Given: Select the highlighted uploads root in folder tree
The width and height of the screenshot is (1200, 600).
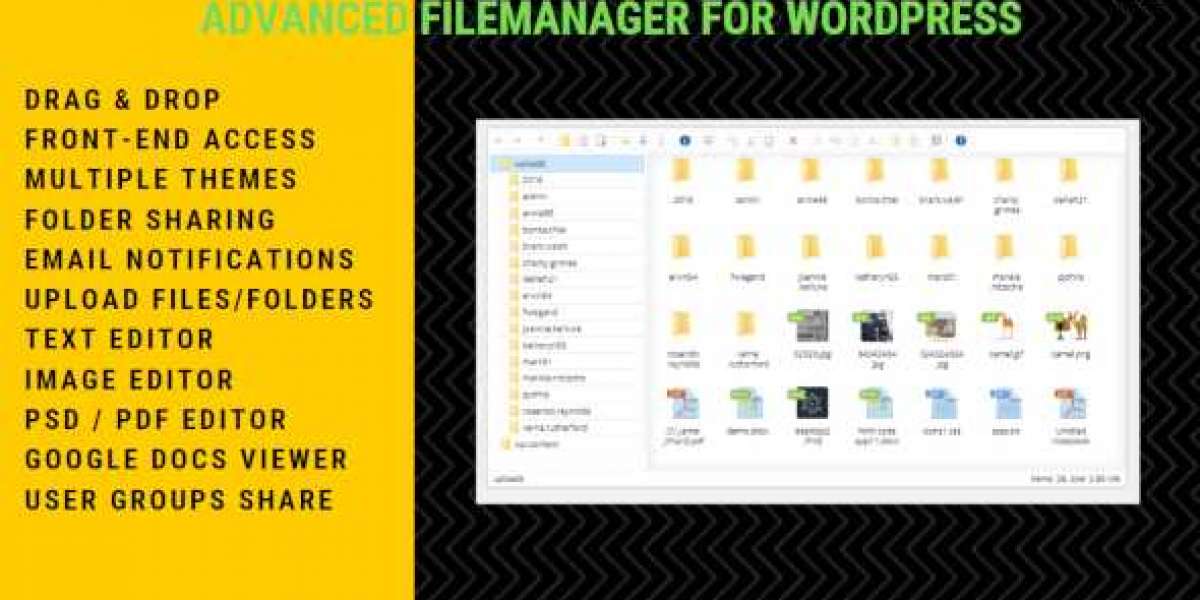Looking at the screenshot, I should pos(567,164).
